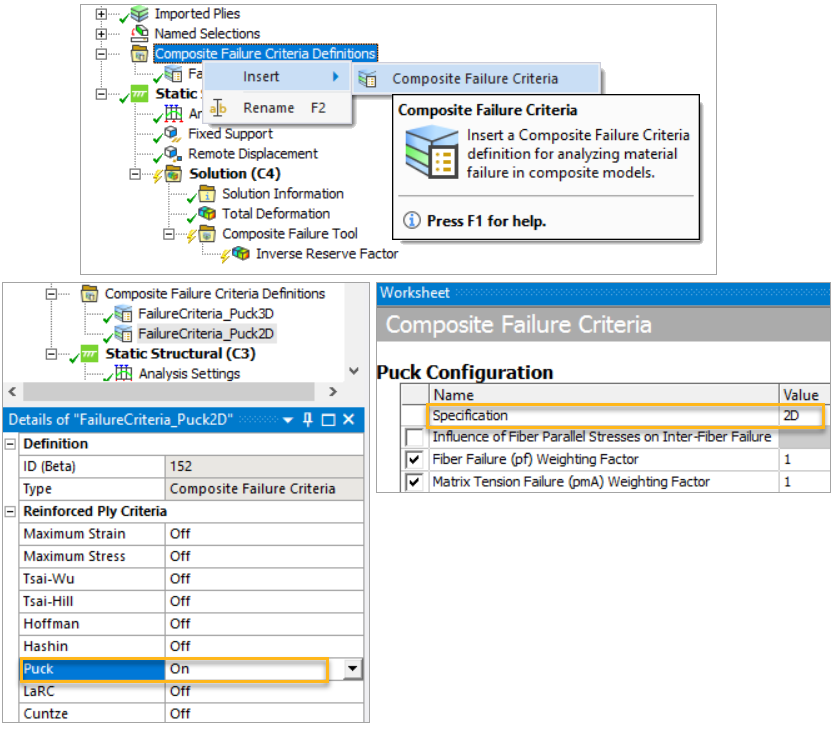Select the Puck row label
Image resolution: width=836 pixels, height=730 pixels.
click(93, 669)
